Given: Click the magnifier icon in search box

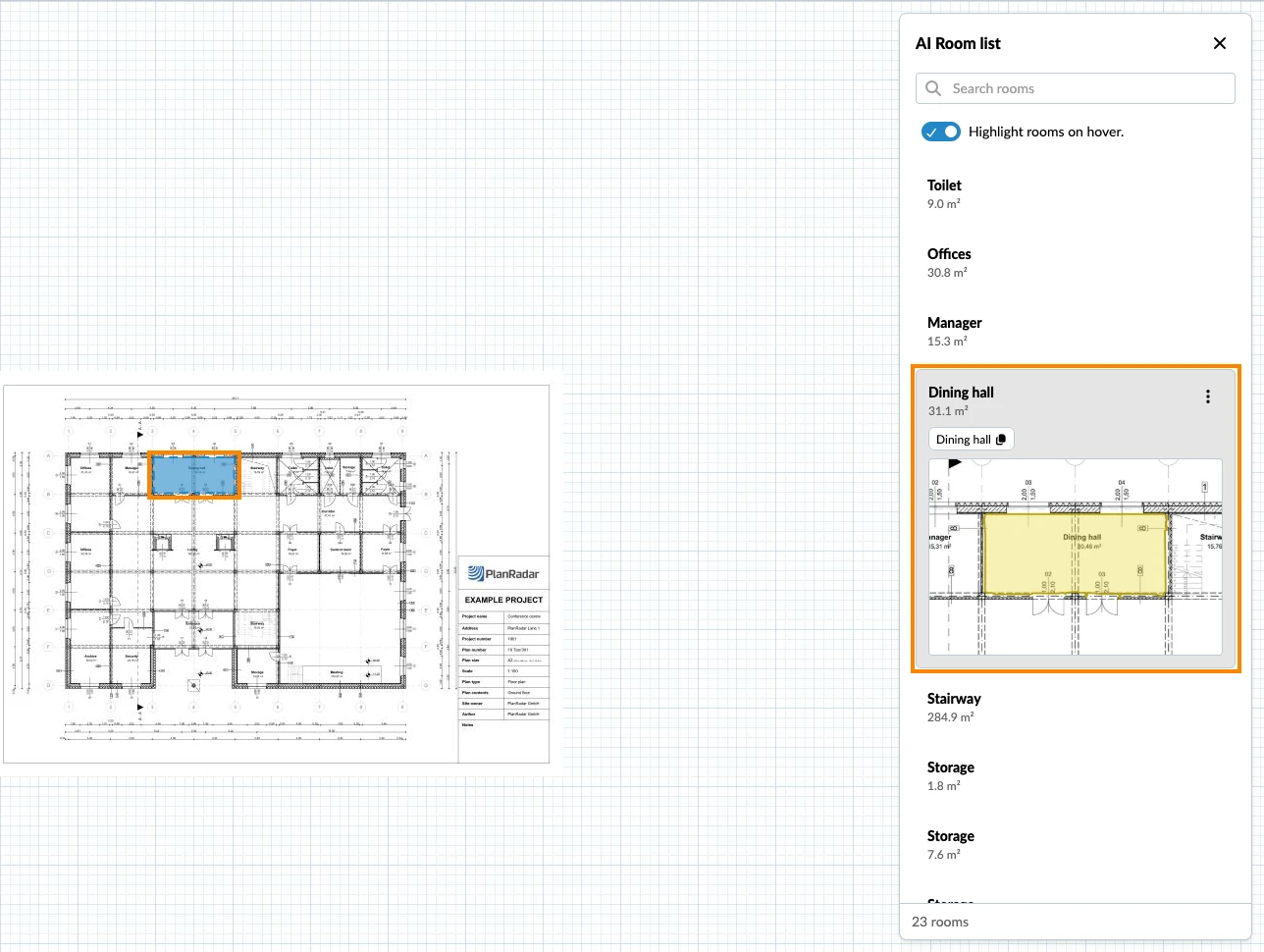Looking at the screenshot, I should click(933, 88).
